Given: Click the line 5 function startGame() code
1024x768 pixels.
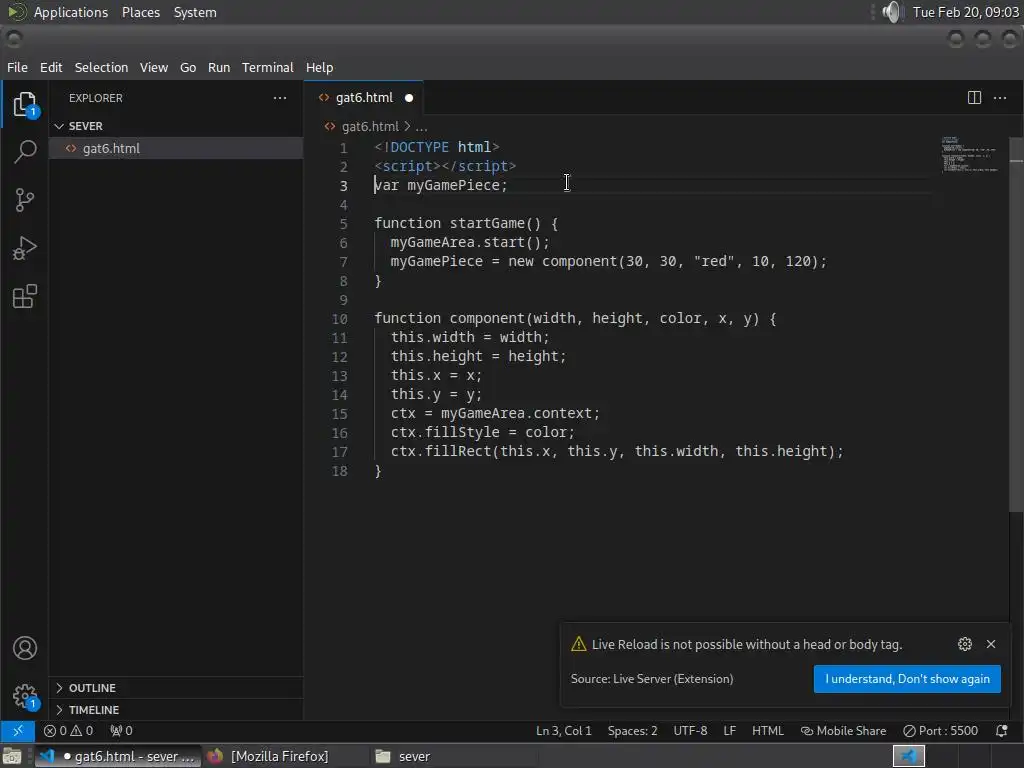Looking at the screenshot, I should [x=466, y=223].
